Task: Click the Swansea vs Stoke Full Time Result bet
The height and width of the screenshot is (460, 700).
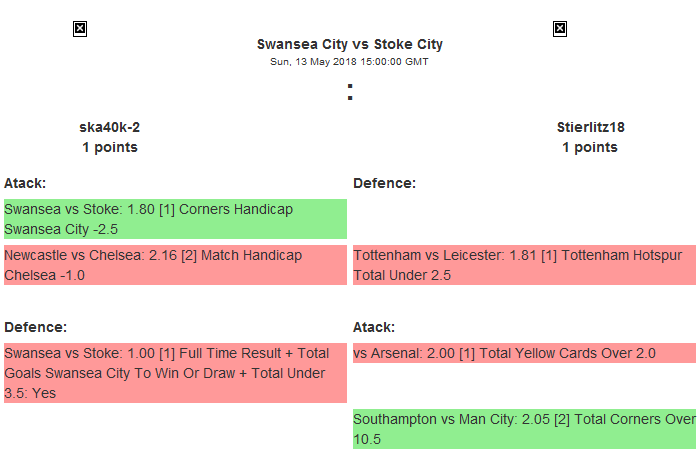Action: [175, 373]
